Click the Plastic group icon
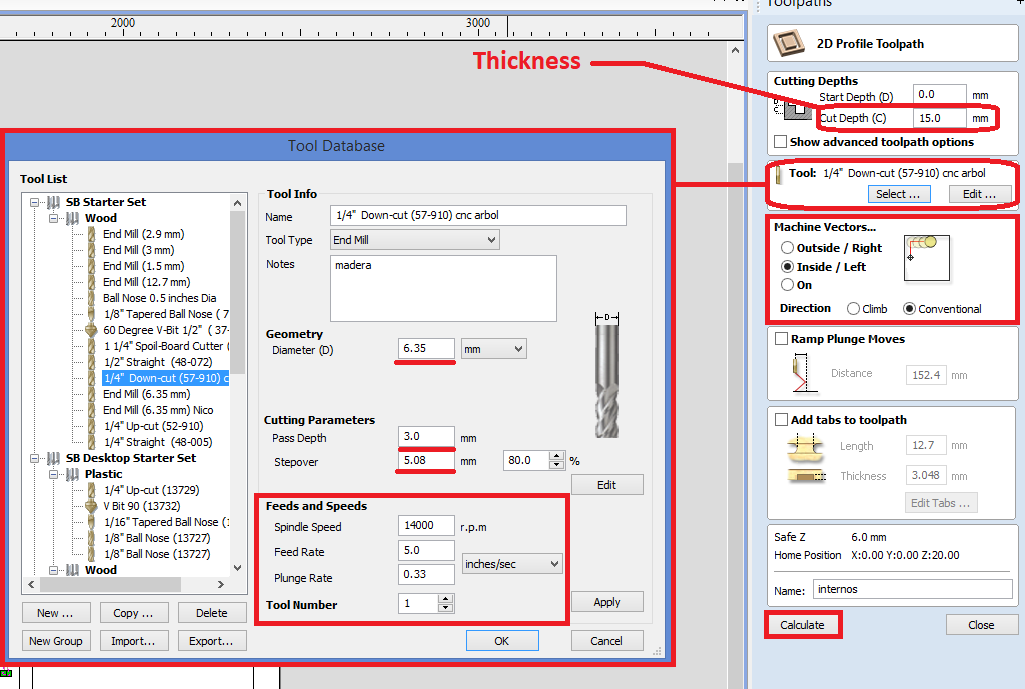 [73, 474]
